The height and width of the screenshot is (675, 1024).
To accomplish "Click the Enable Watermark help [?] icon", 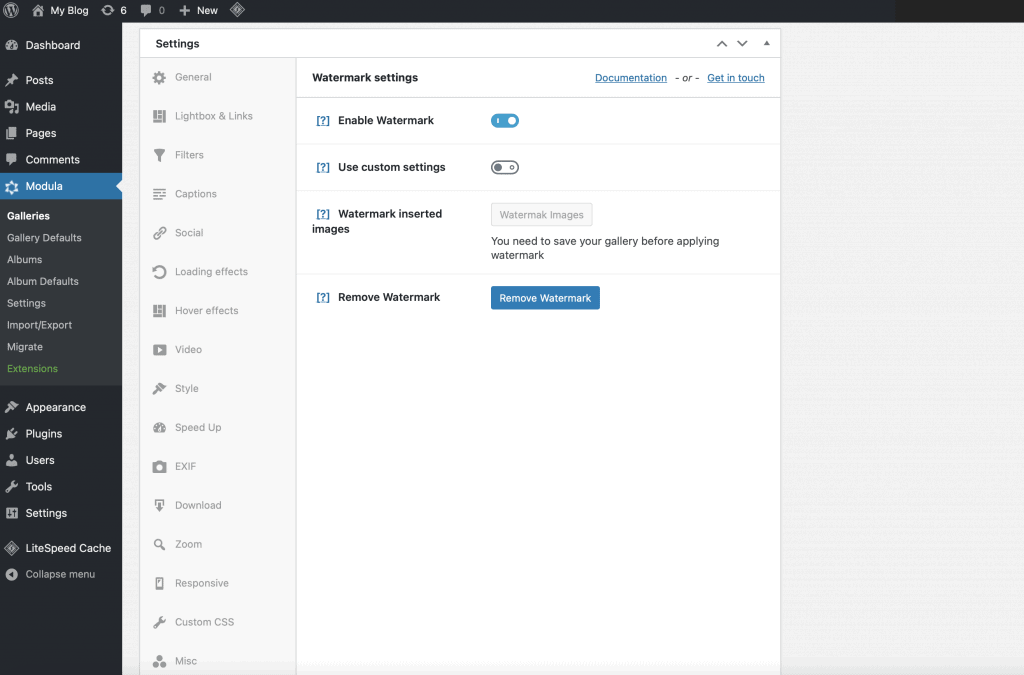I will point(323,121).
